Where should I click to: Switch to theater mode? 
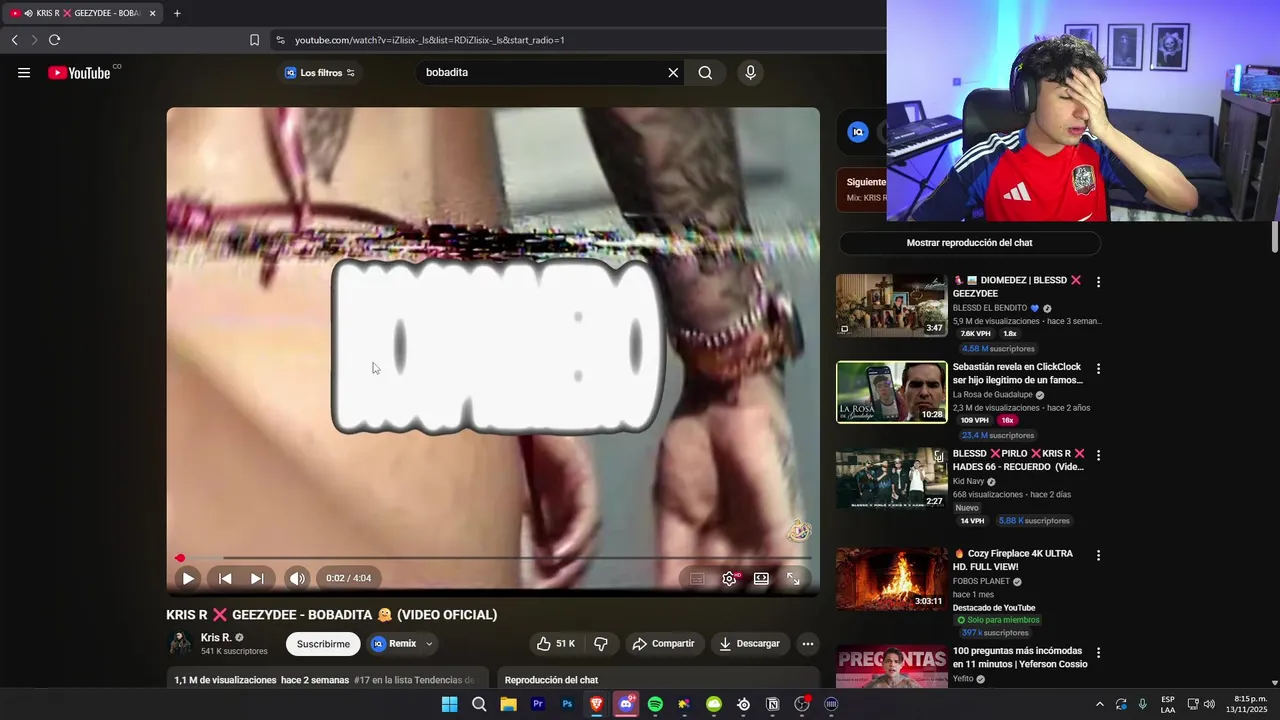tap(761, 578)
